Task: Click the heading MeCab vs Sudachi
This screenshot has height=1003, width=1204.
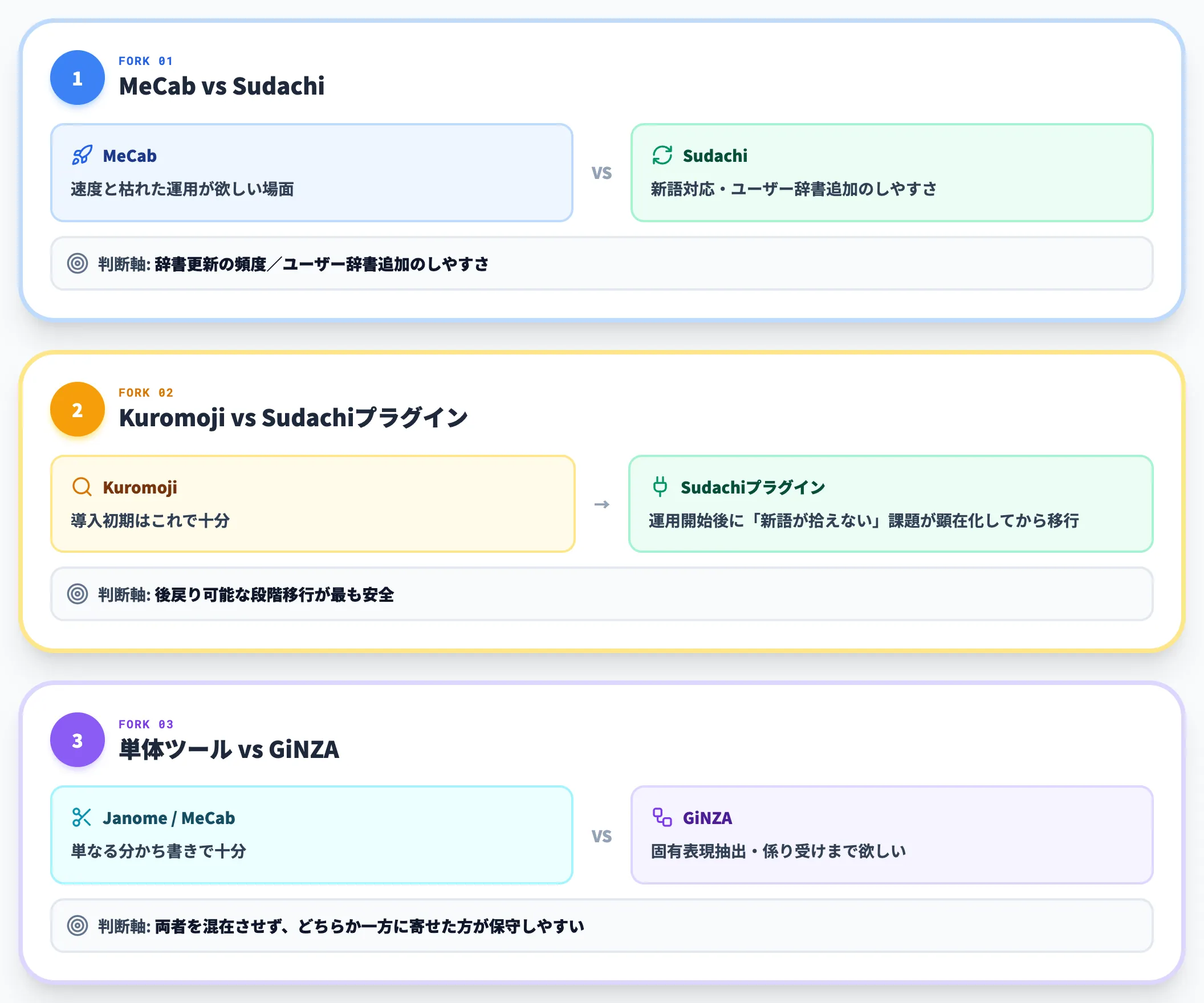Action: [x=221, y=87]
